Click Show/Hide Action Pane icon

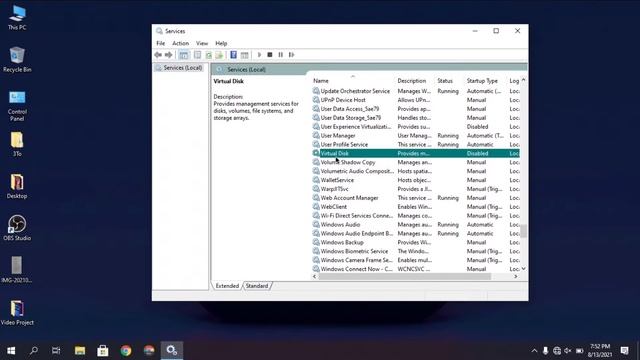coord(244,55)
